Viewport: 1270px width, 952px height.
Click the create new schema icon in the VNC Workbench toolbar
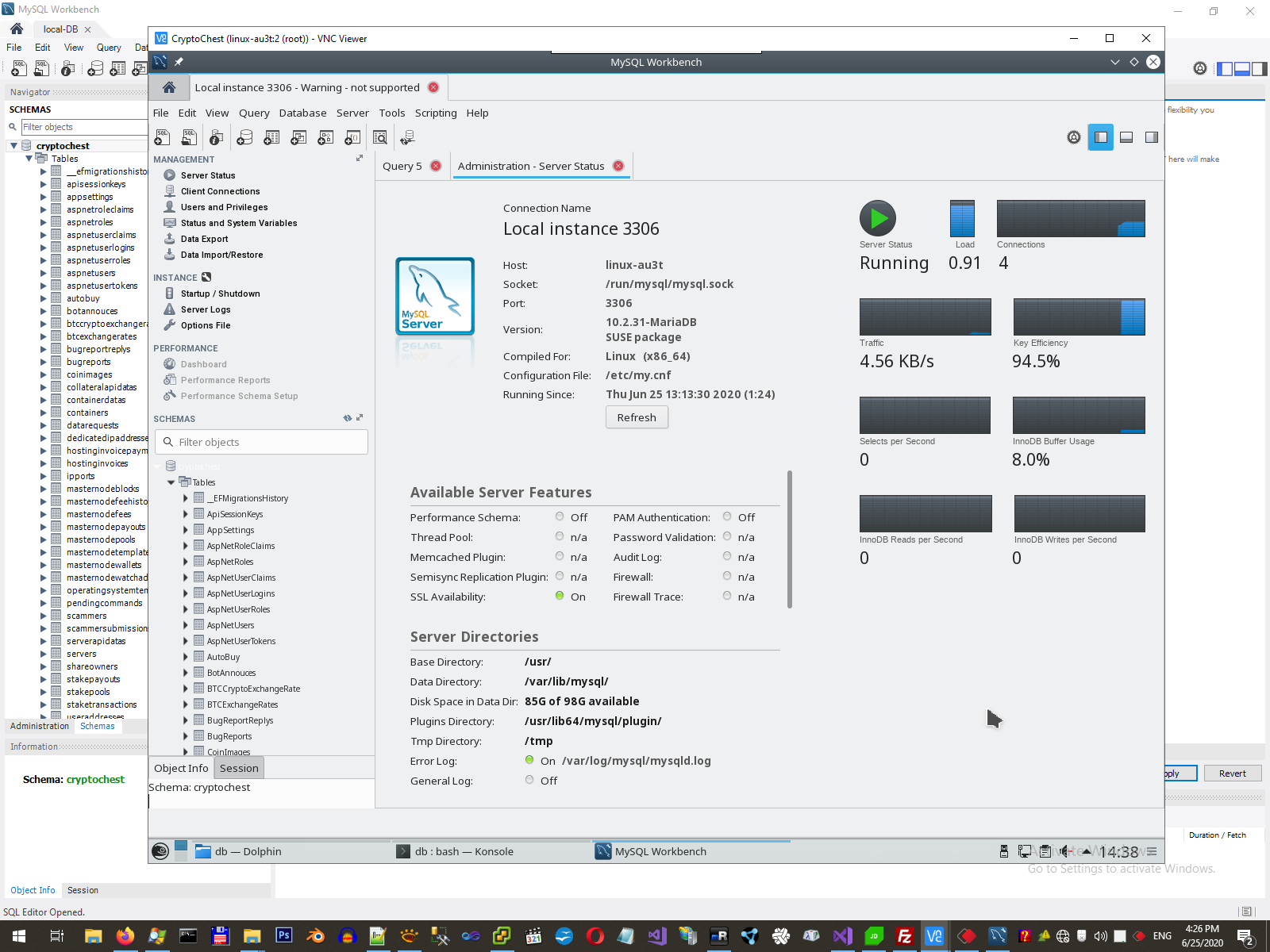coord(244,137)
